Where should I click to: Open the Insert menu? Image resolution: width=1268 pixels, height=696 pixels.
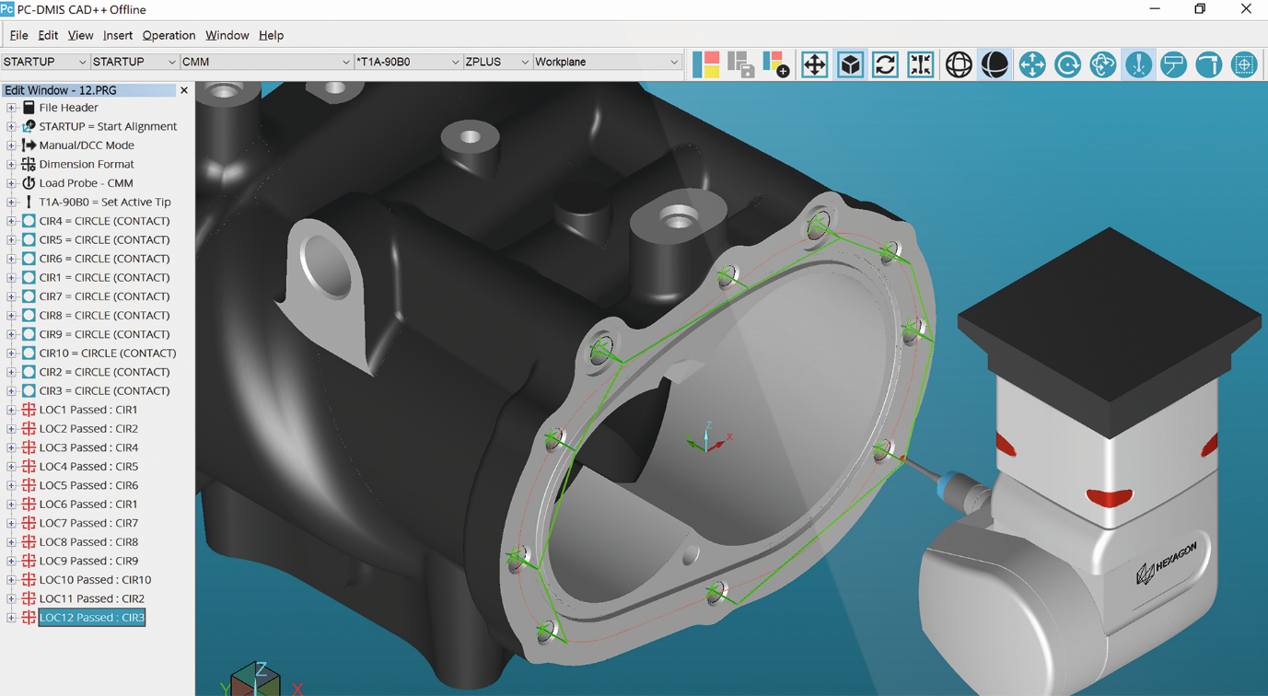(x=117, y=35)
